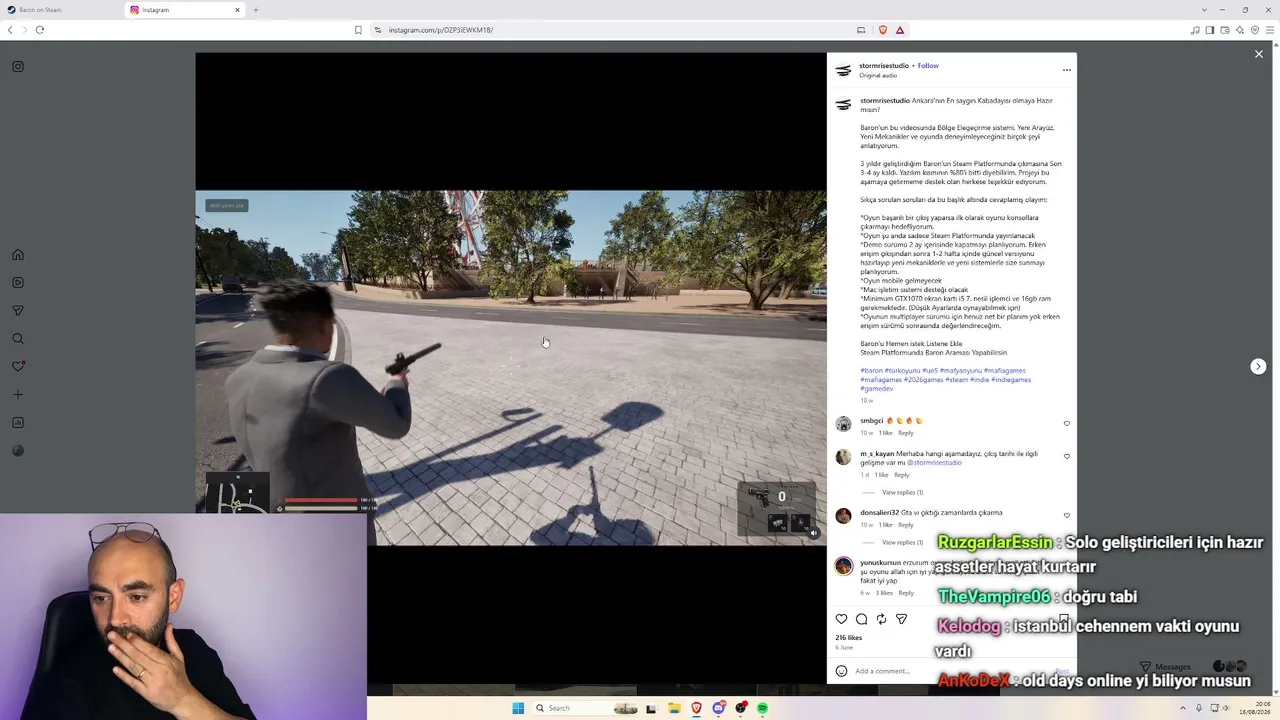
Task: Repost using the repost arrows icon
Action: 881,619
